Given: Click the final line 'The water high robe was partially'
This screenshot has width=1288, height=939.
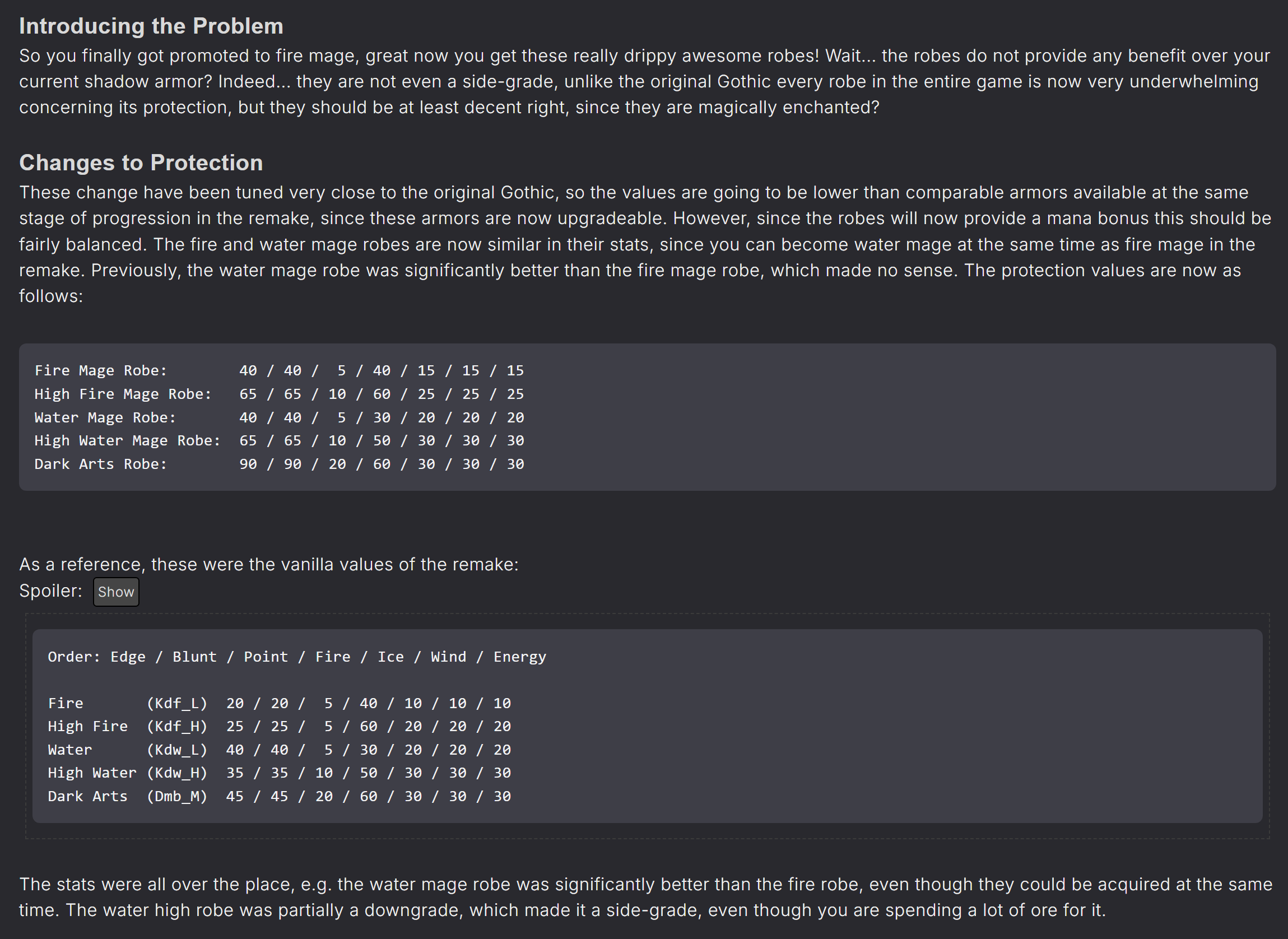Looking at the screenshot, I should [562, 910].
